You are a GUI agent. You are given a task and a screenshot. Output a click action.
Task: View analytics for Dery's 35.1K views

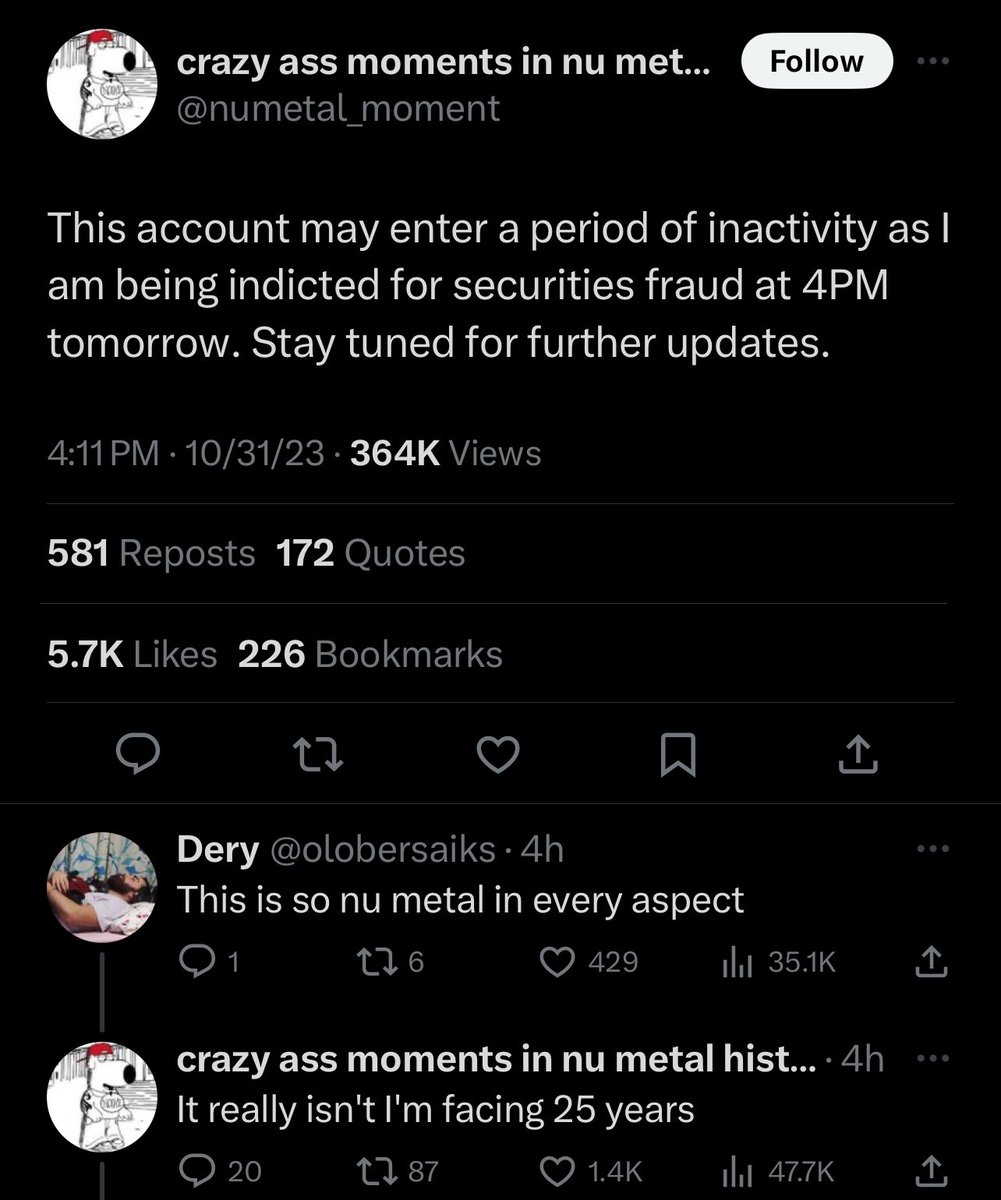click(x=778, y=962)
